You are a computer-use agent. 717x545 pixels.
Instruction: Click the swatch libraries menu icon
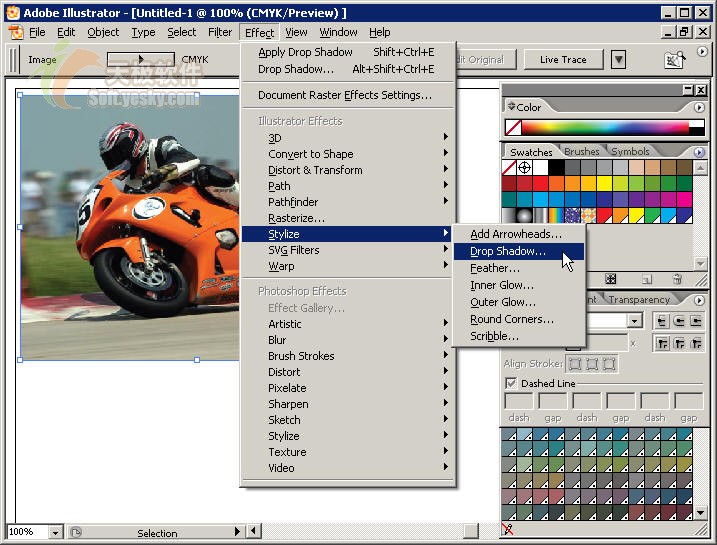point(611,279)
